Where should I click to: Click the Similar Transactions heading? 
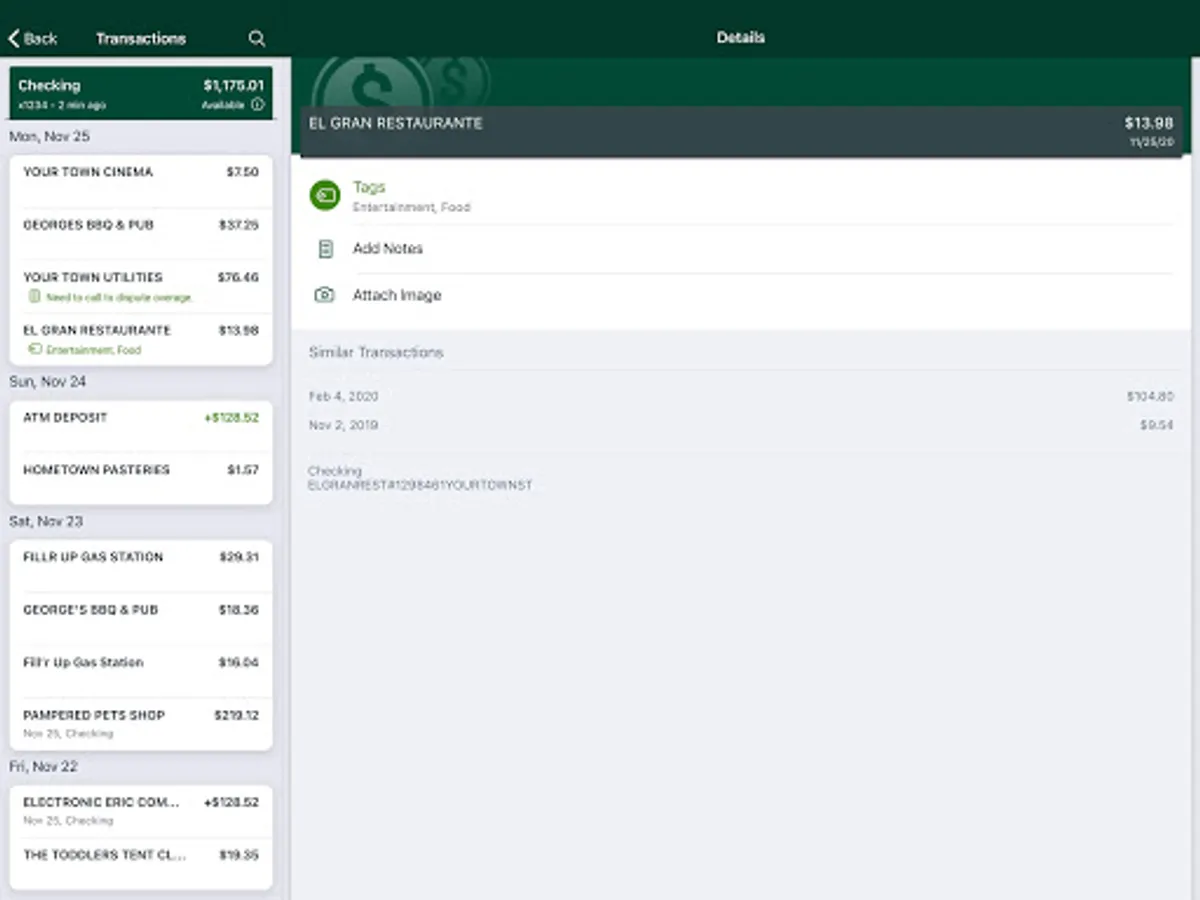(x=376, y=352)
